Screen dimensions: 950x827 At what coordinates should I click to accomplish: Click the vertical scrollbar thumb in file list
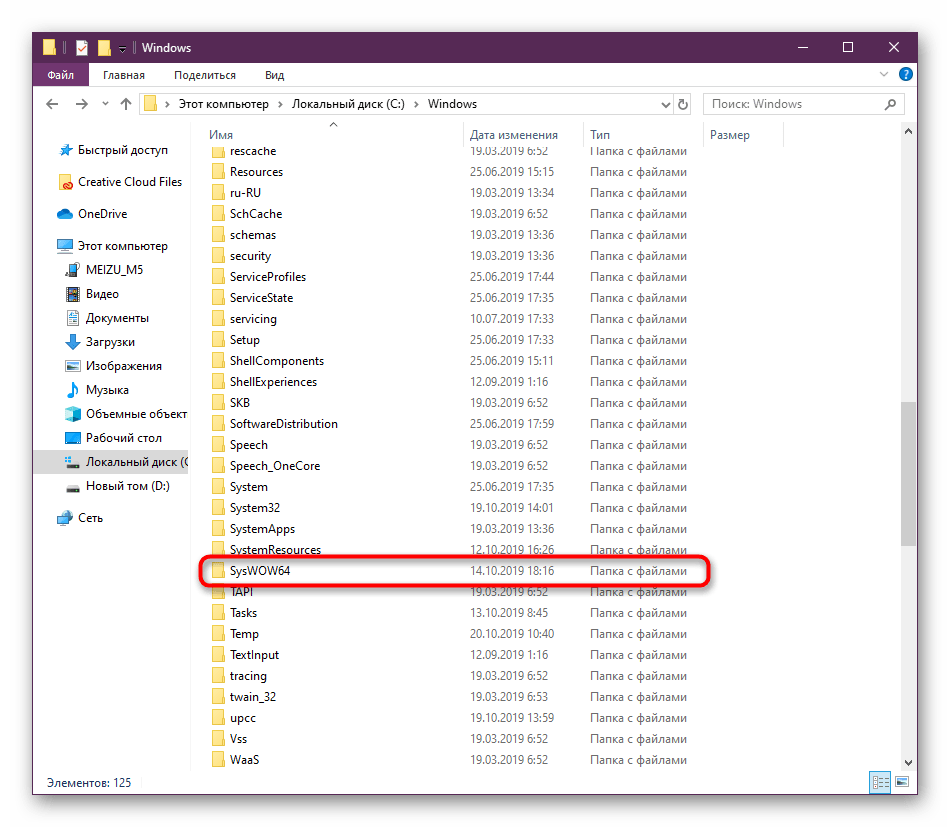(x=909, y=473)
